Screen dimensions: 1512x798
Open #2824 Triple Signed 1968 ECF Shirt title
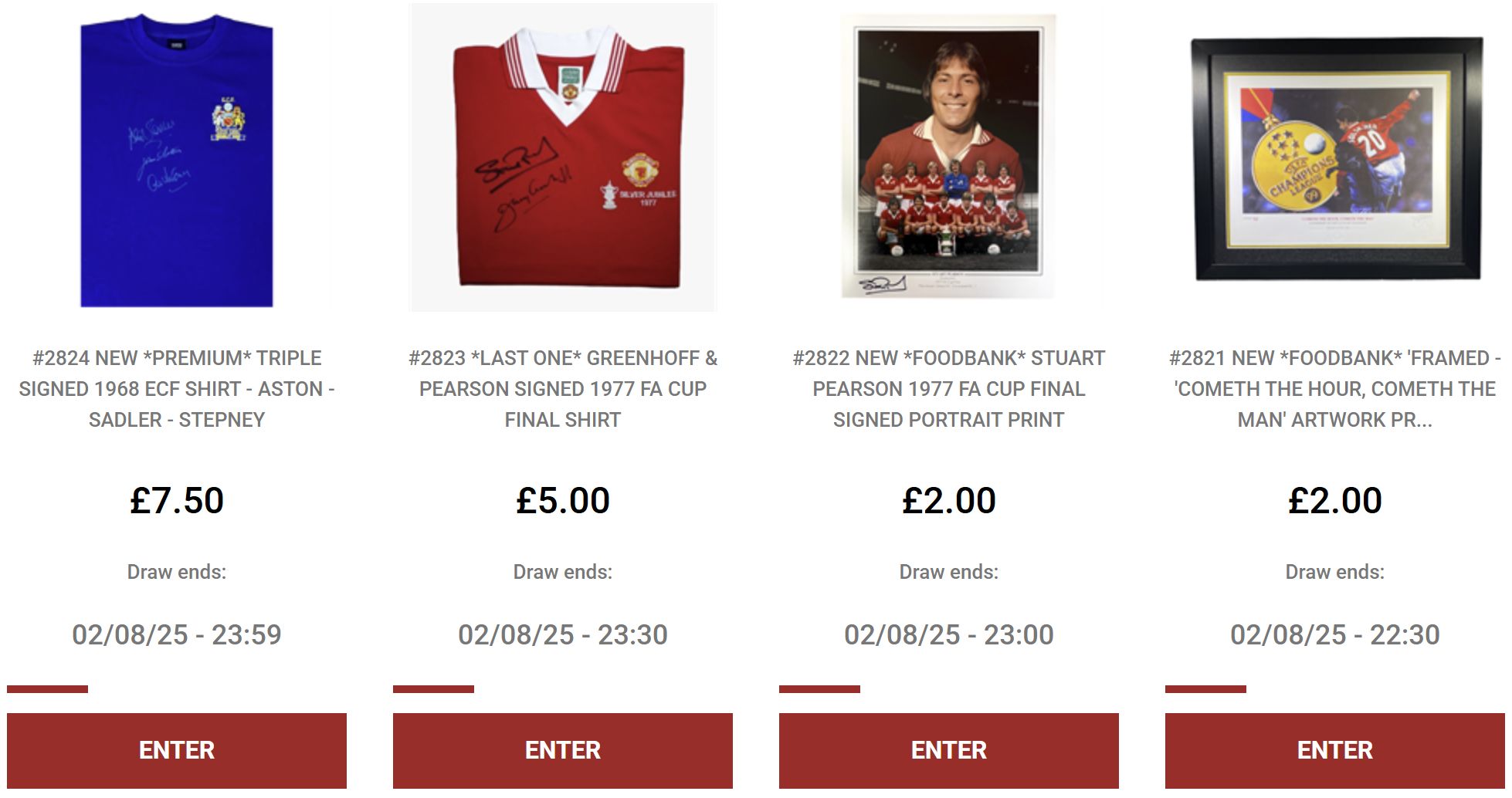pos(177,389)
